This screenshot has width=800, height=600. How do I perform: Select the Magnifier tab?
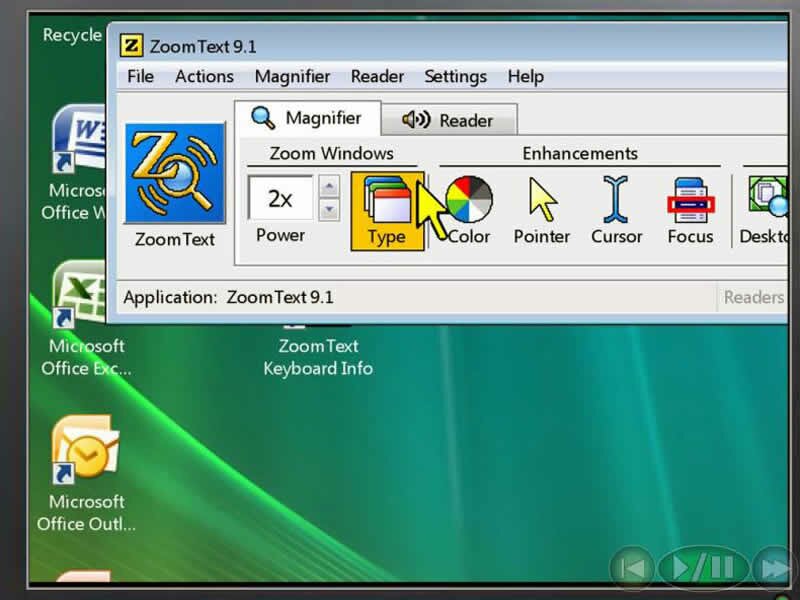tap(307, 118)
